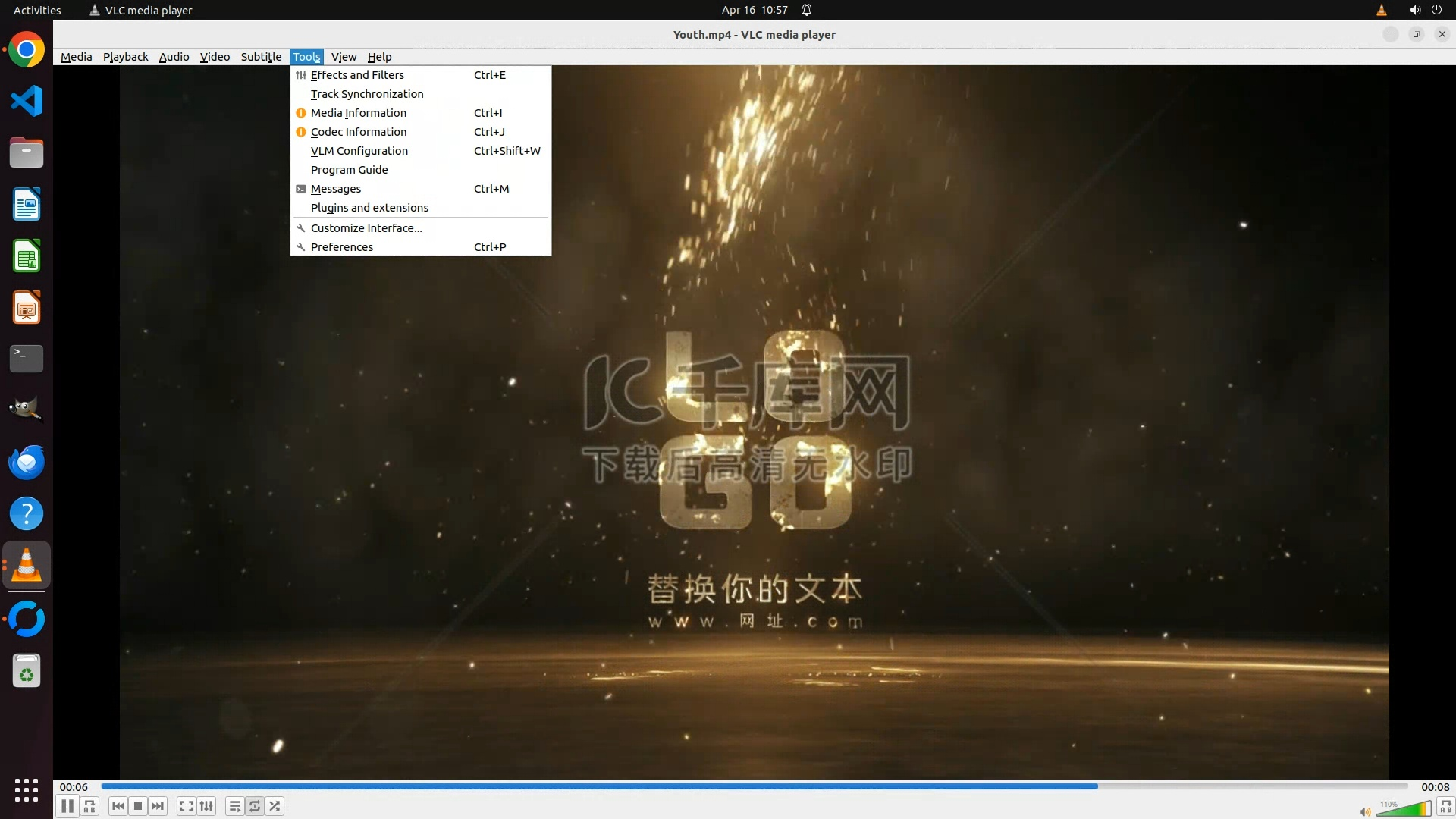Toggle loop repeat mode button

coord(255,806)
